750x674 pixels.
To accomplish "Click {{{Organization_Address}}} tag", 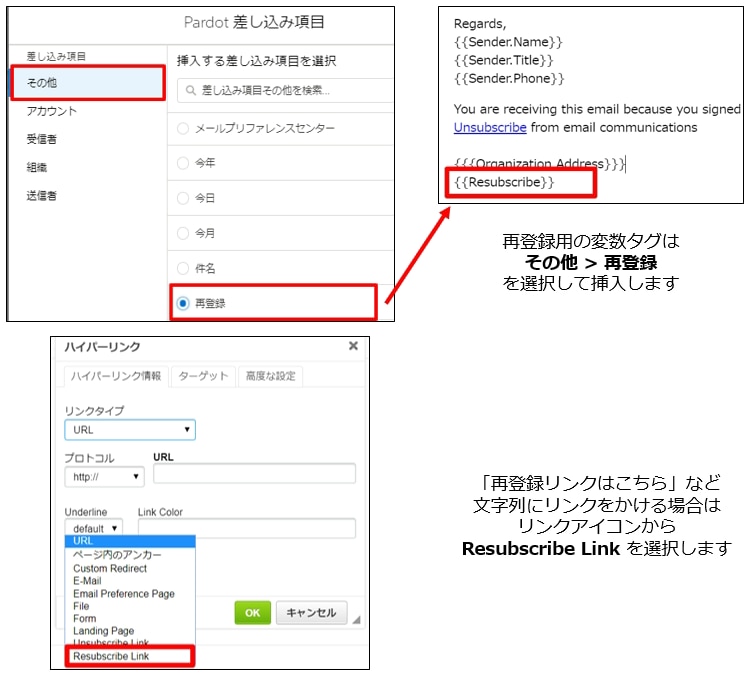I will pos(540,164).
